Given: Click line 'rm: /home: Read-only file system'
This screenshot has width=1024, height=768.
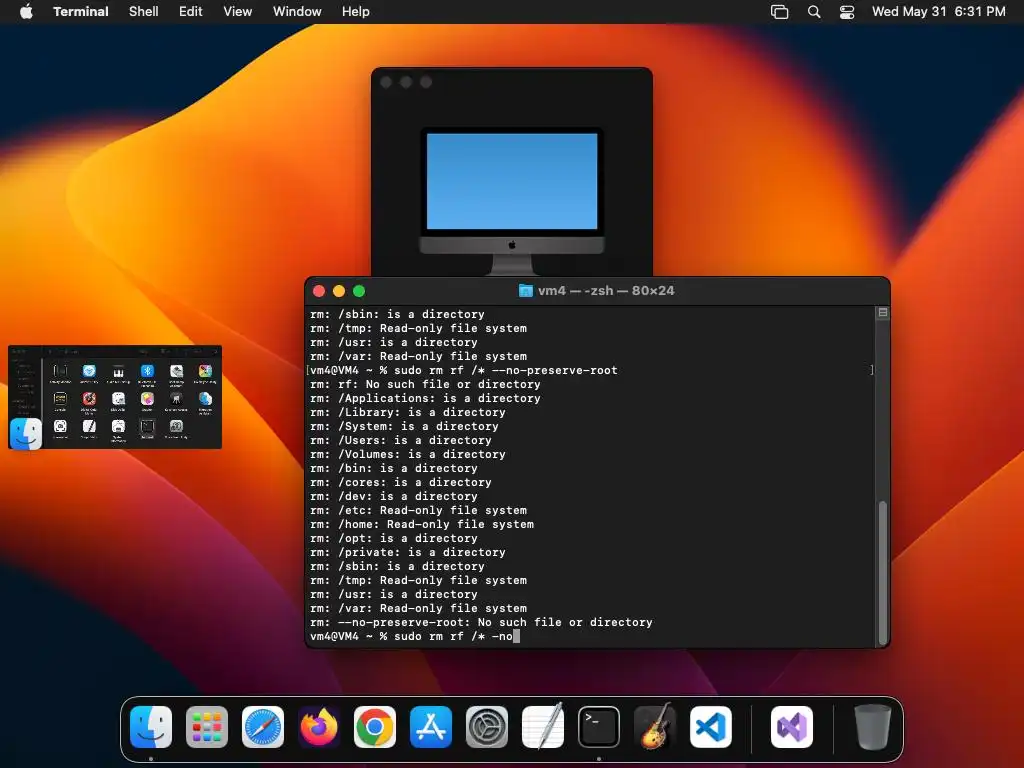Looking at the screenshot, I should 422,524.
